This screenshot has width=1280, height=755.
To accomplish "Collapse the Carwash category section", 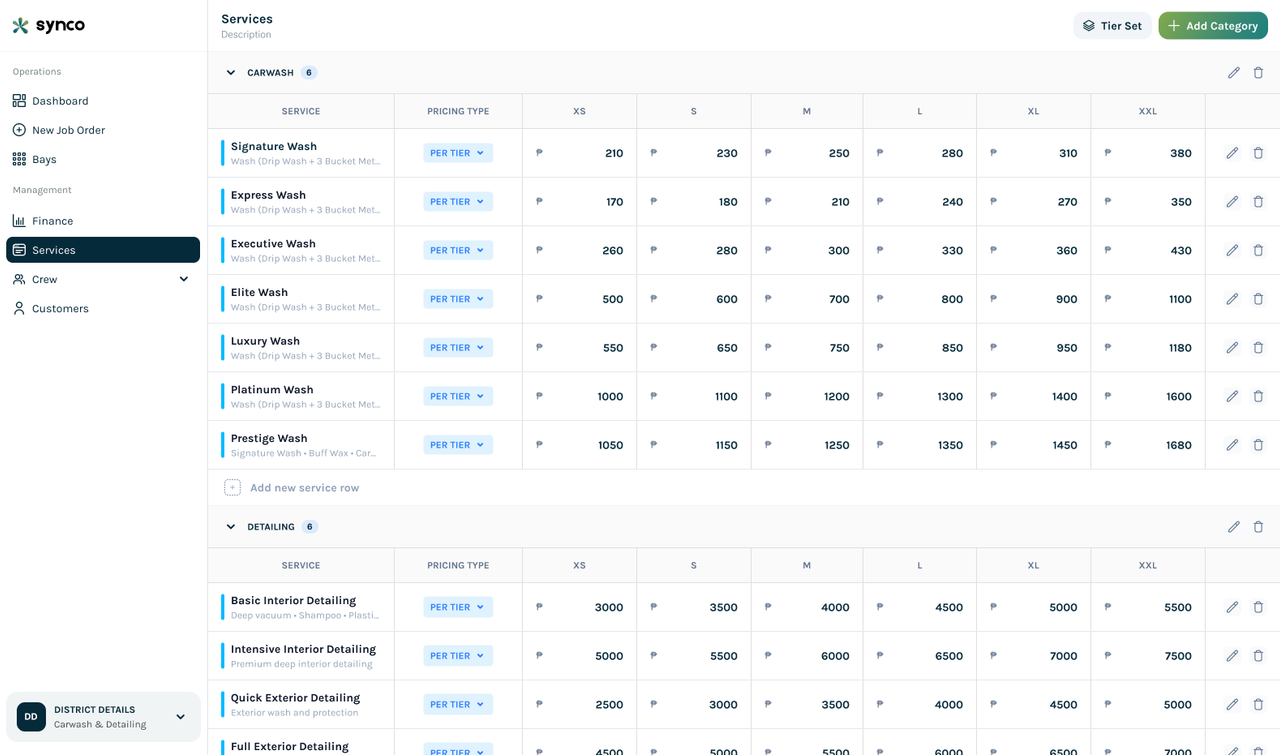I will pos(231,73).
